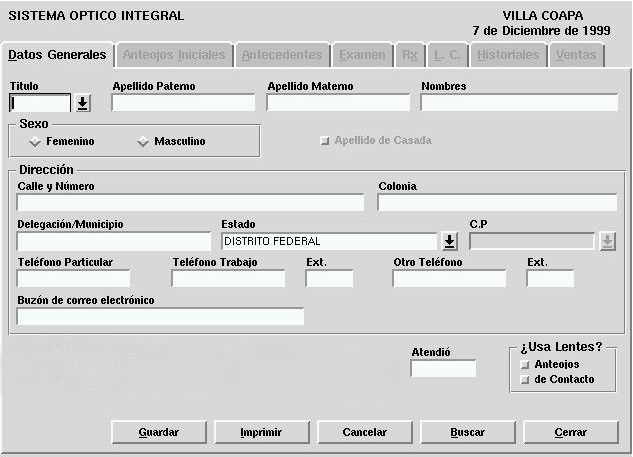Click the Atendió input field

coord(443,369)
